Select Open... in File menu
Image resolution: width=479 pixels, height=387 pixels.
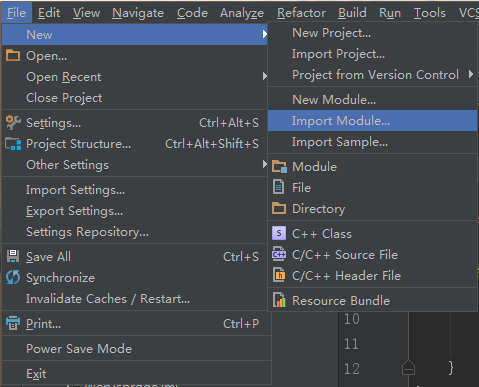pyautogui.click(x=135, y=56)
